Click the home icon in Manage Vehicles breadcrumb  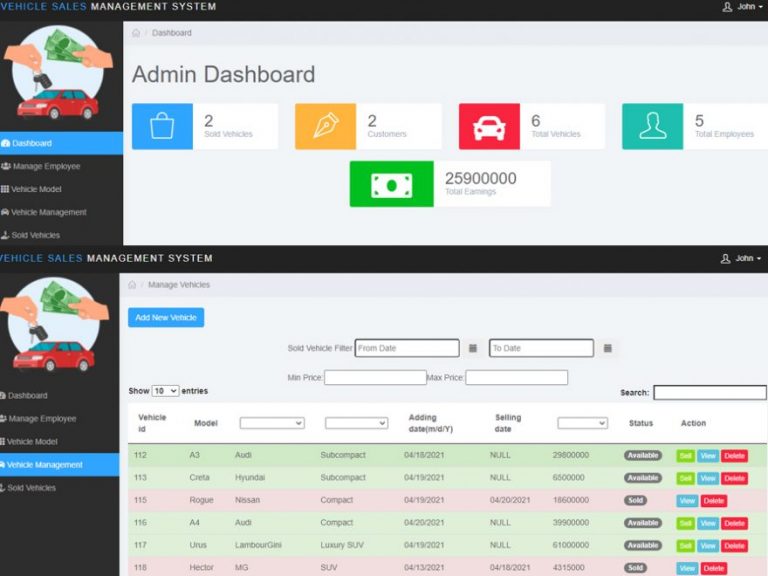(x=133, y=285)
